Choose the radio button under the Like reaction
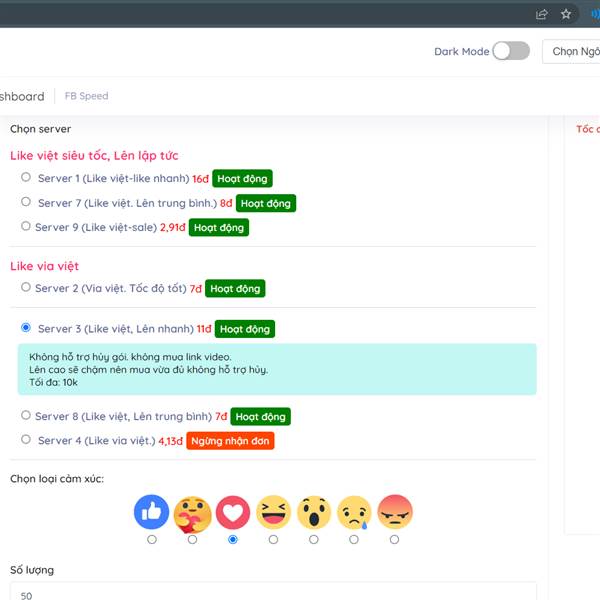Image resolution: width=600 pixels, height=600 pixels. [x=152, y=540]
